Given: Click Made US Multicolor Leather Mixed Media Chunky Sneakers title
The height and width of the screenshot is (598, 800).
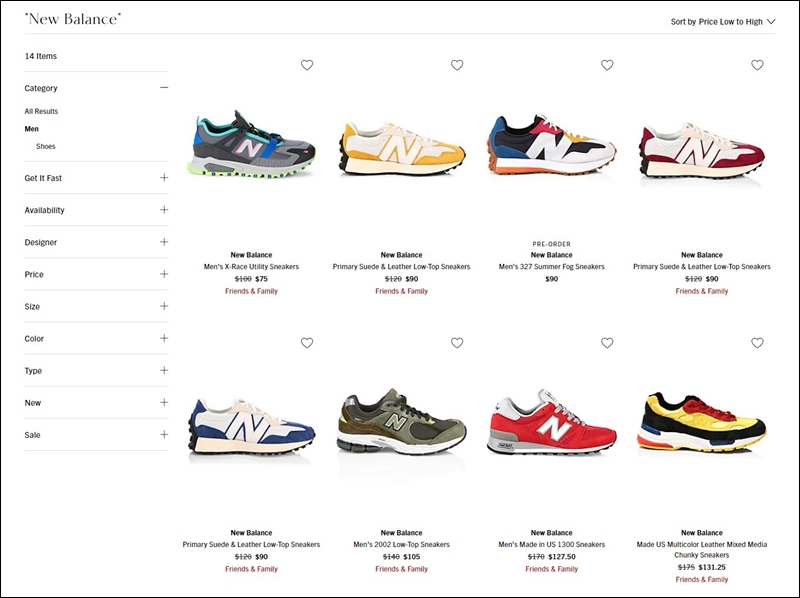Looking at the screenshot, I should pos(702,550).
